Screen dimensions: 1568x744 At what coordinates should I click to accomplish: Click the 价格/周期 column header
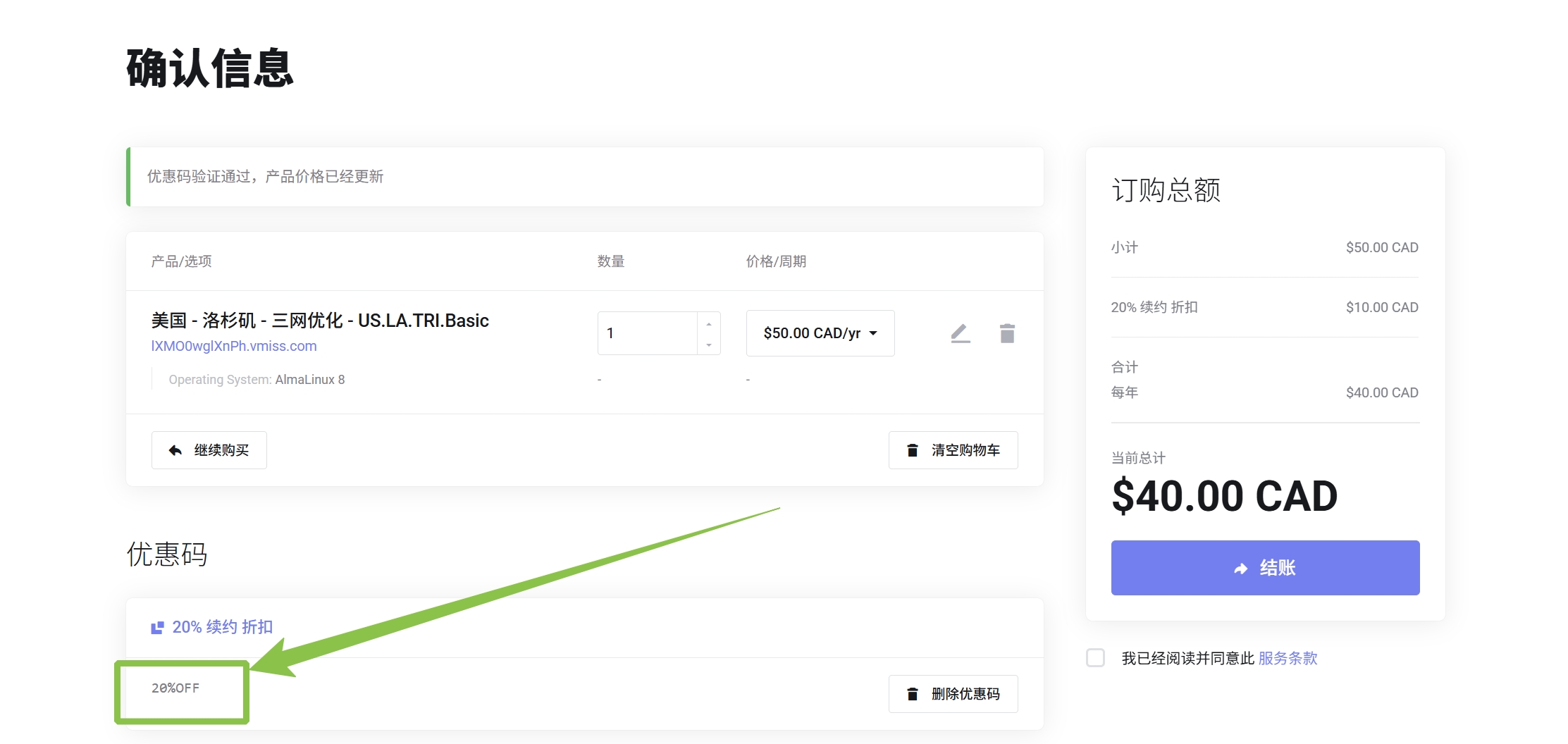(776, 261)
